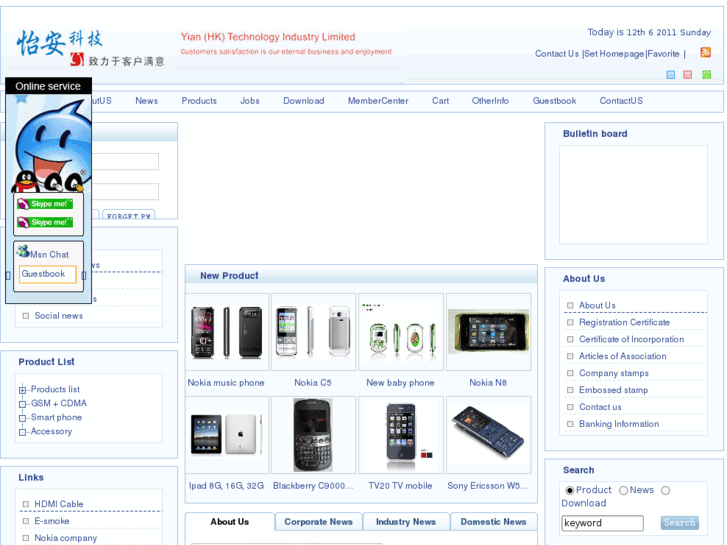
Task: Click the keyword search input field
Action: point(602,523)
